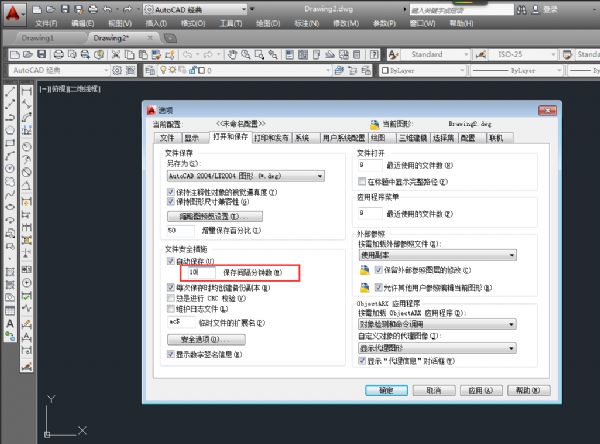Open the 工具(T) menu

point(231,23)
